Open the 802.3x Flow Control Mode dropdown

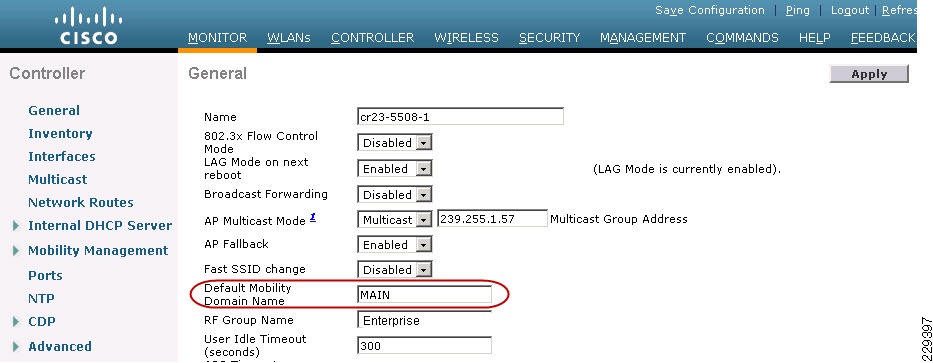[x=395, y=143]
